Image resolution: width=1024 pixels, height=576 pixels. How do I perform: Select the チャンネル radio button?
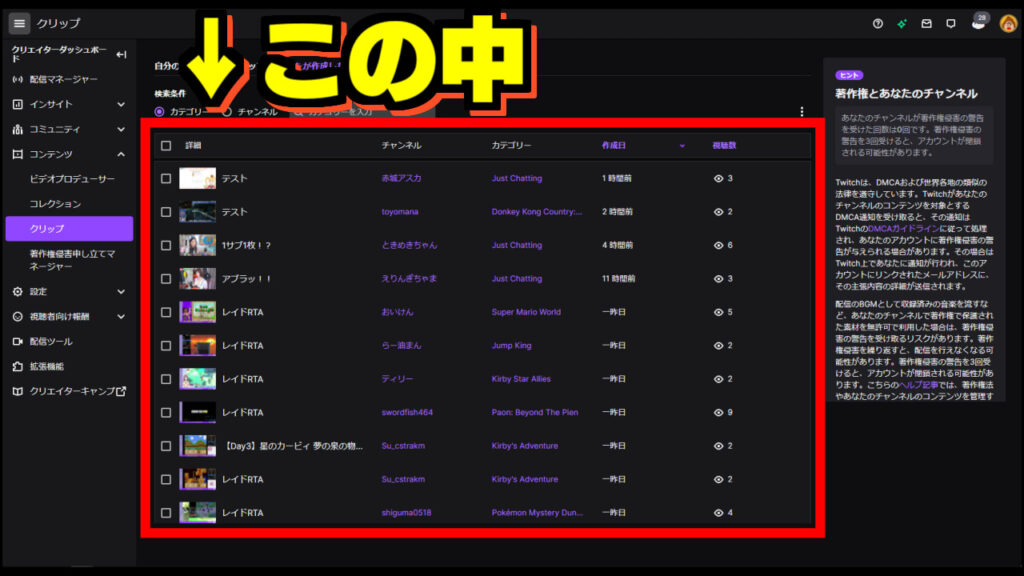coord(227,112)
